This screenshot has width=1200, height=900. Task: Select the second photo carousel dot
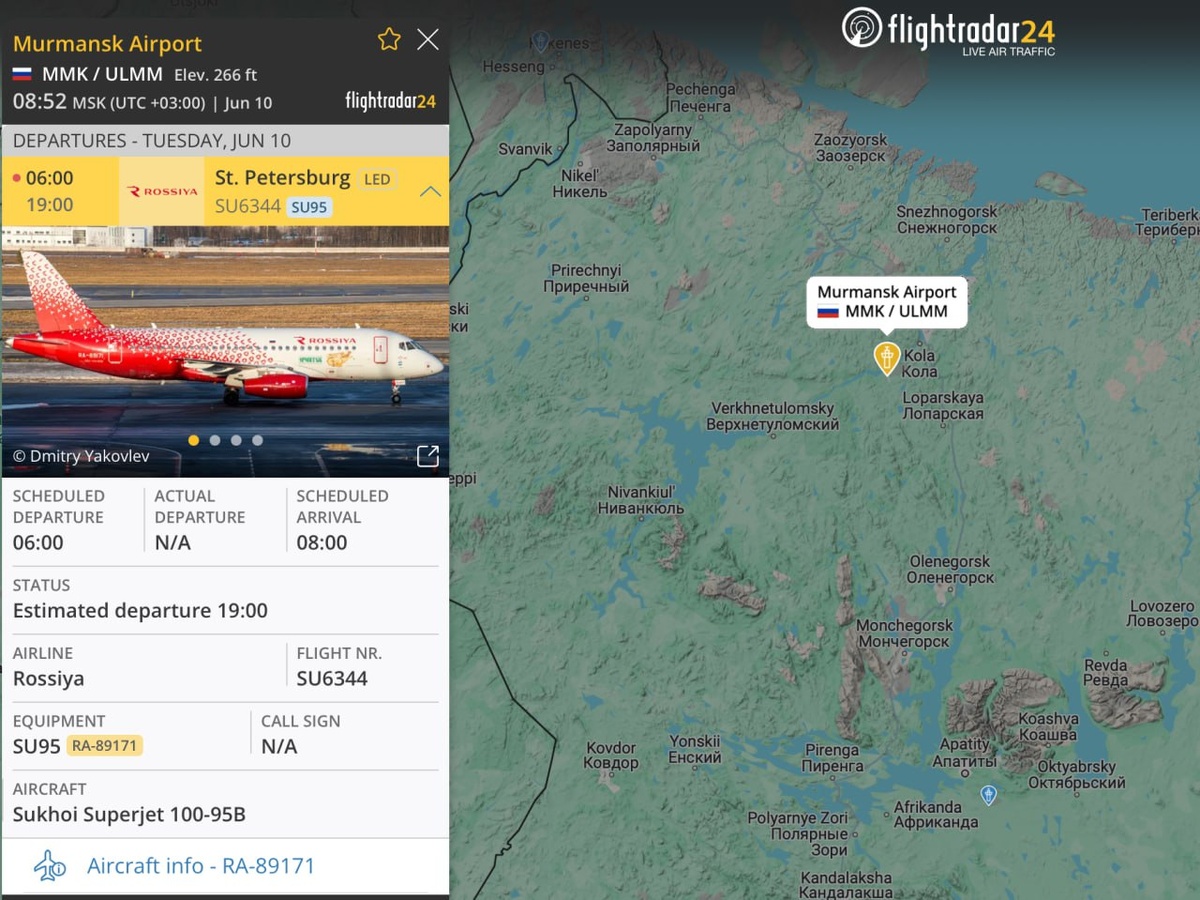pos(215,440)
